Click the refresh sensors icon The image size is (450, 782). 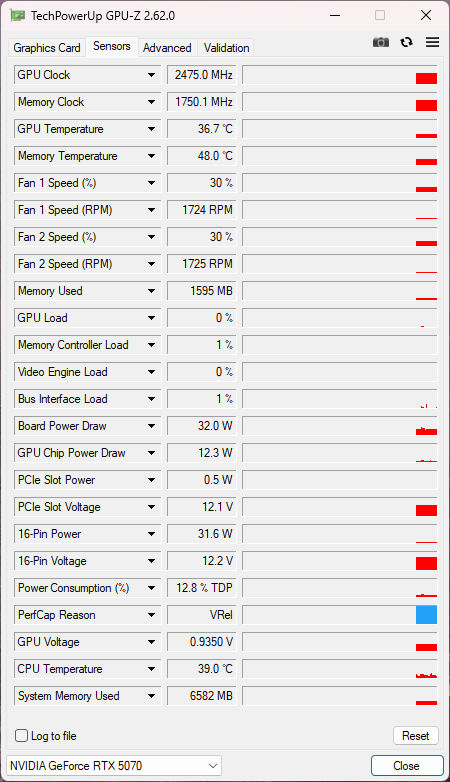tap(407, 42)
